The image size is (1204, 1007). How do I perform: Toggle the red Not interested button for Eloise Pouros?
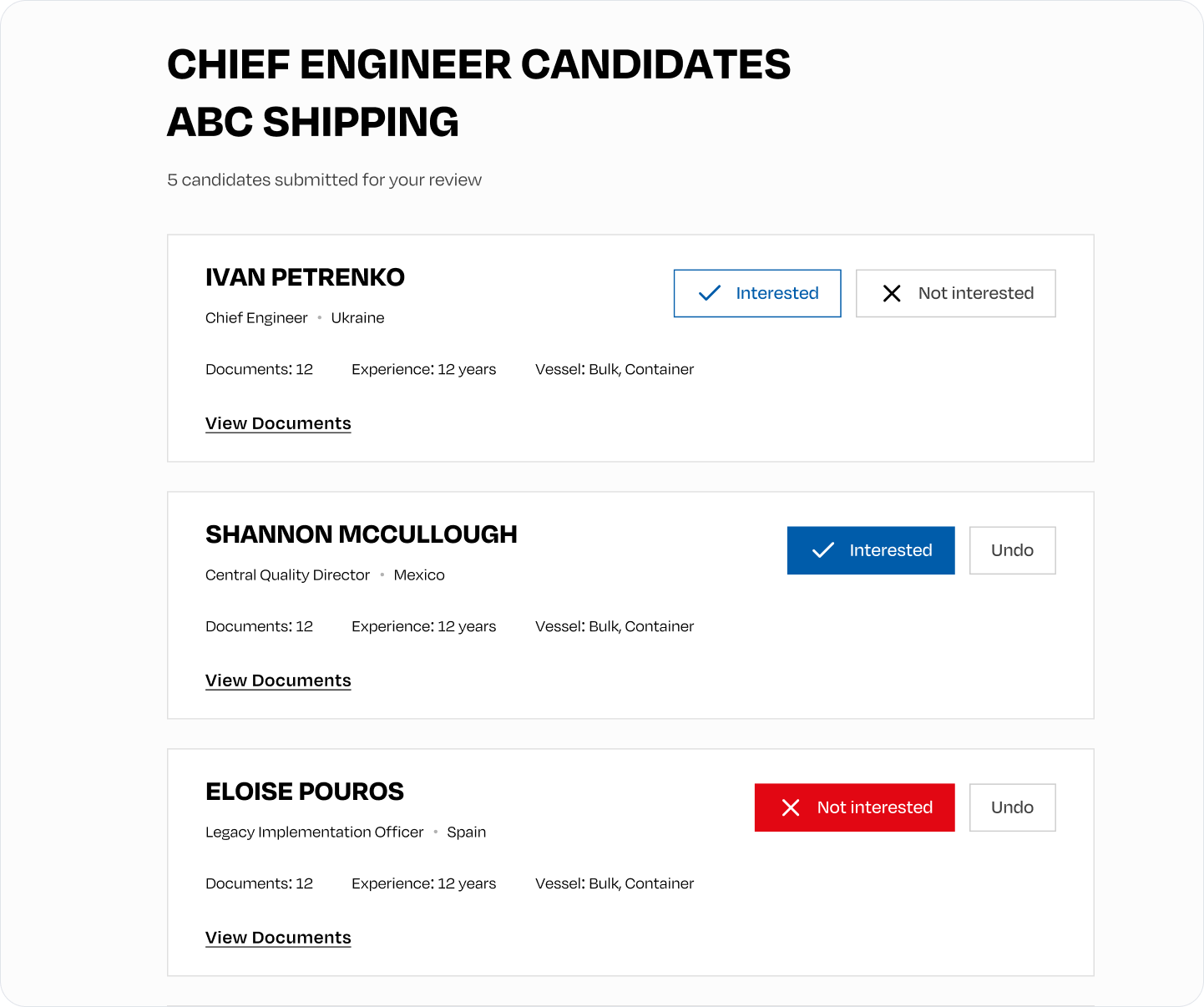[855, 807]
